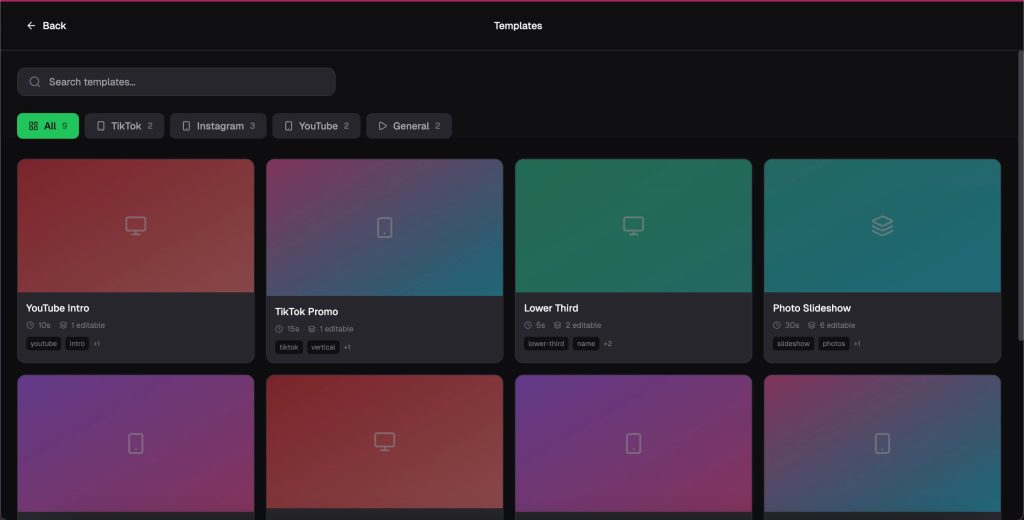Screen dimensions: 1024x520
Task: Click monitor icon on YouTube Intro card
Action: coord(136,225)
